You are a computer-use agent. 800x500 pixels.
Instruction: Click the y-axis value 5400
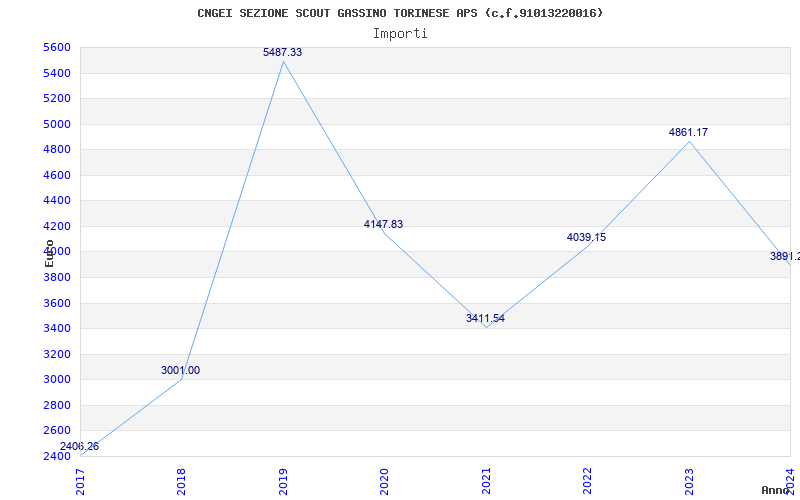pos(57,73)
